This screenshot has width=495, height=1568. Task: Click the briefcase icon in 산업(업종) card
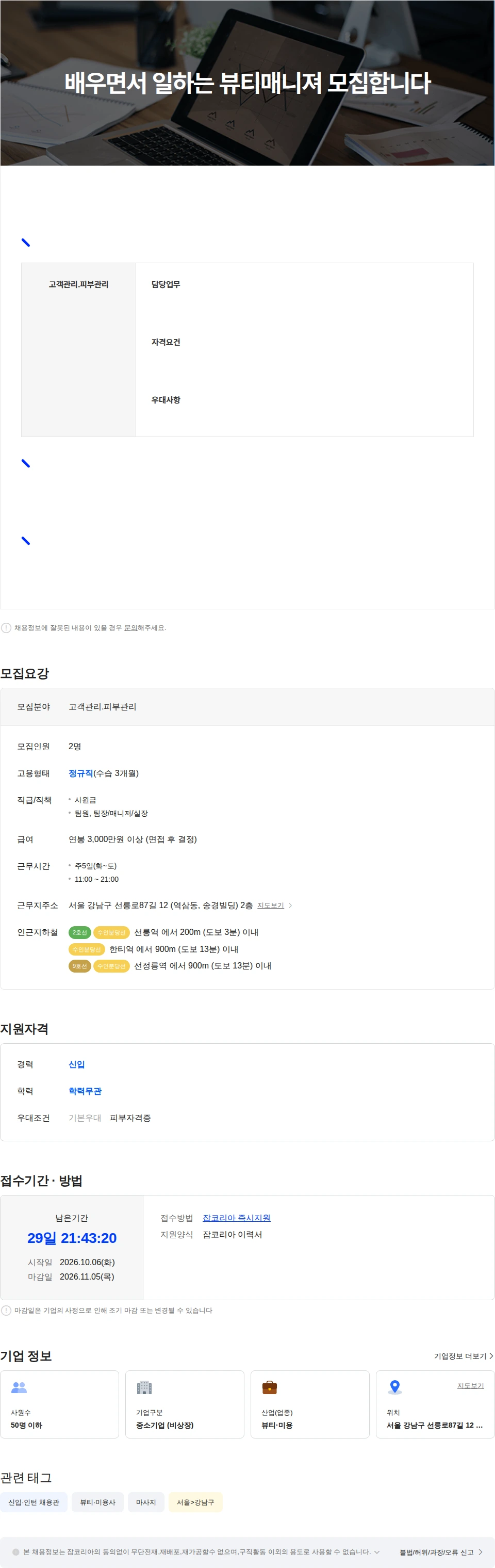pyautogui.click(x=269, y=1387)
